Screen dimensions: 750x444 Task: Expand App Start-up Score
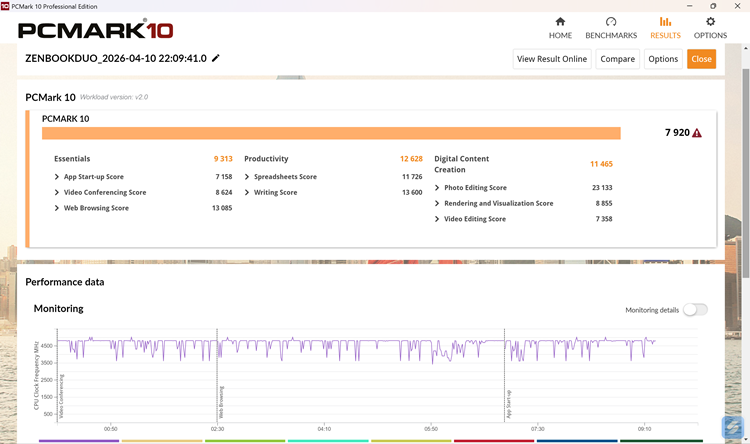pyautogui.click(x=57, y=177)
